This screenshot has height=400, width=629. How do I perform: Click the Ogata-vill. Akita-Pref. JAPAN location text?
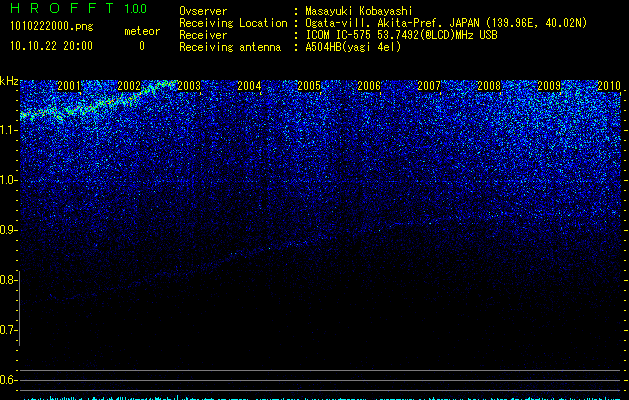point(446,23)
